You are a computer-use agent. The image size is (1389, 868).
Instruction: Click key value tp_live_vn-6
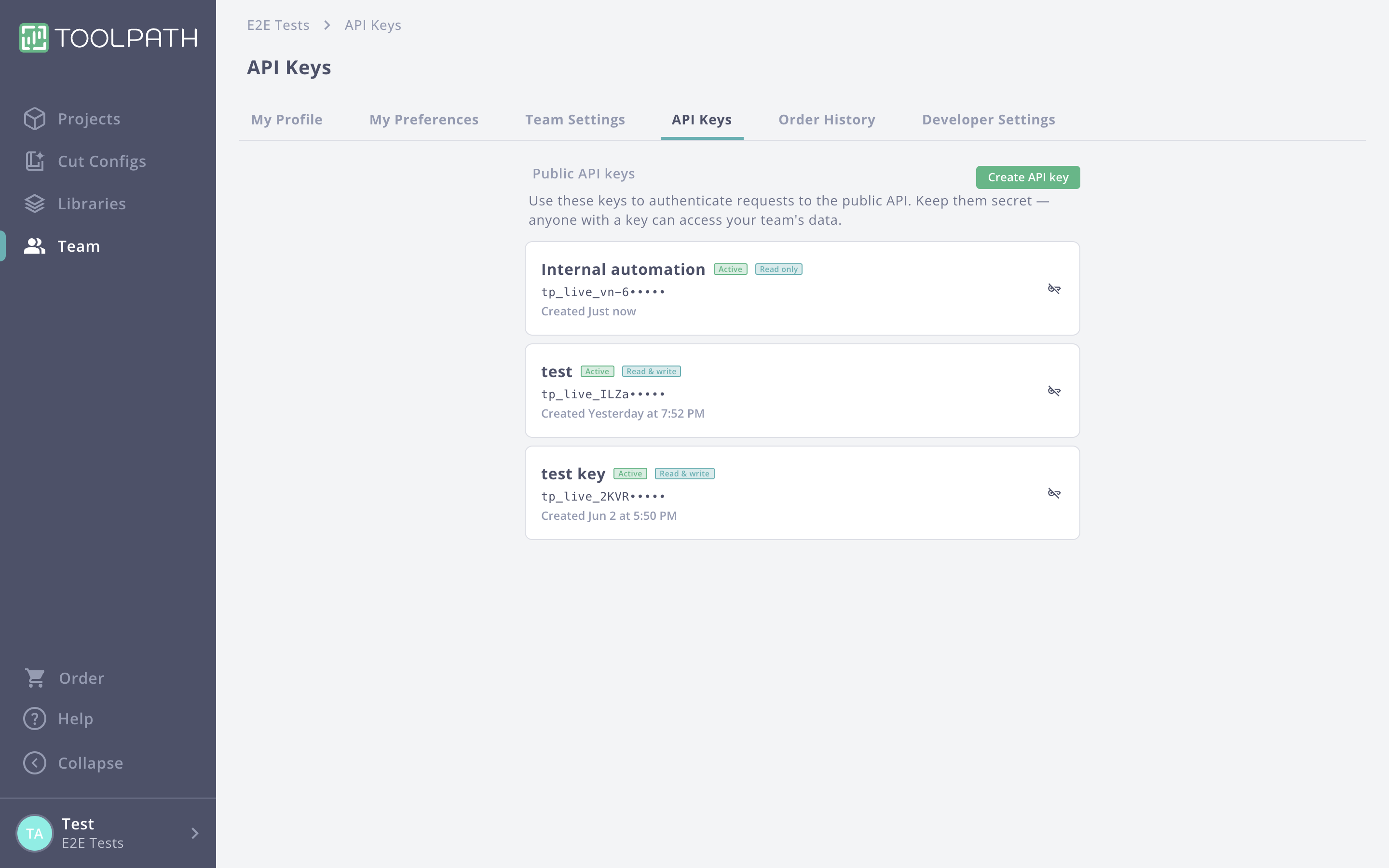(603, 292)
